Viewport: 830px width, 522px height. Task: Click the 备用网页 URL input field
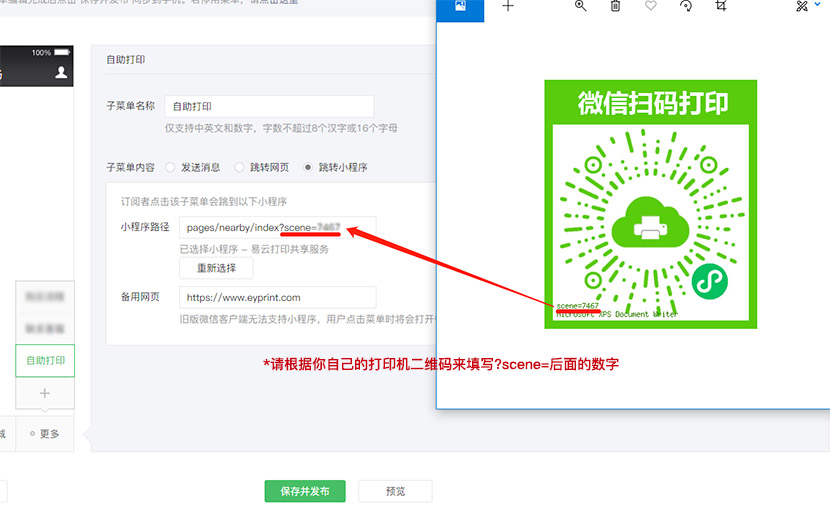(277, 298)
